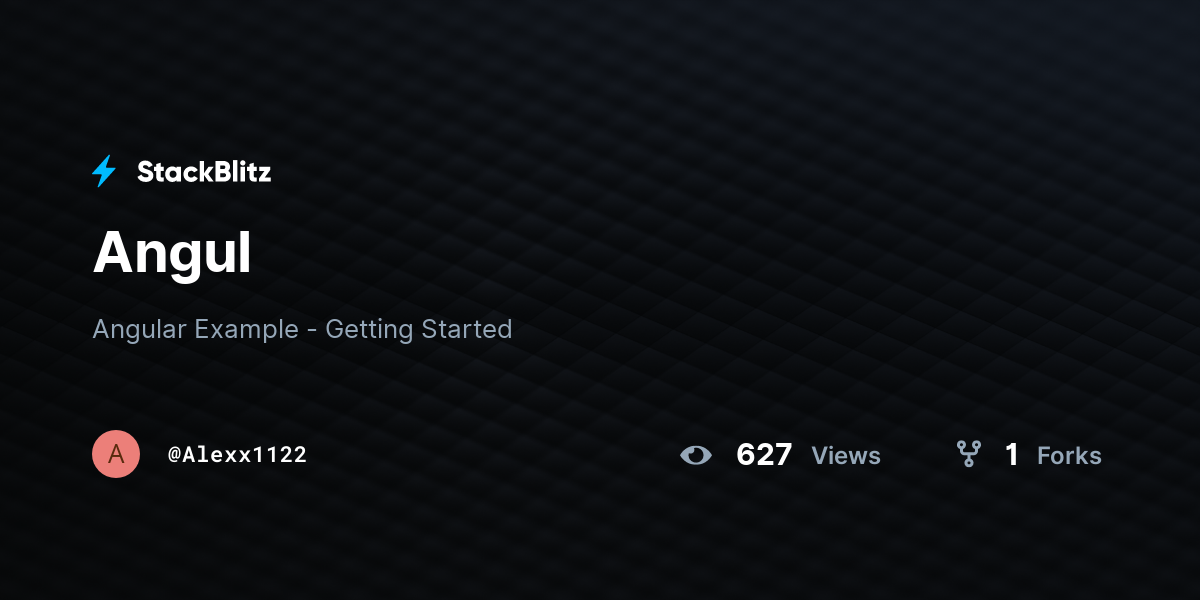1200x600 pixels.
Task: Select the Angul project title
Action: (172, 254)
